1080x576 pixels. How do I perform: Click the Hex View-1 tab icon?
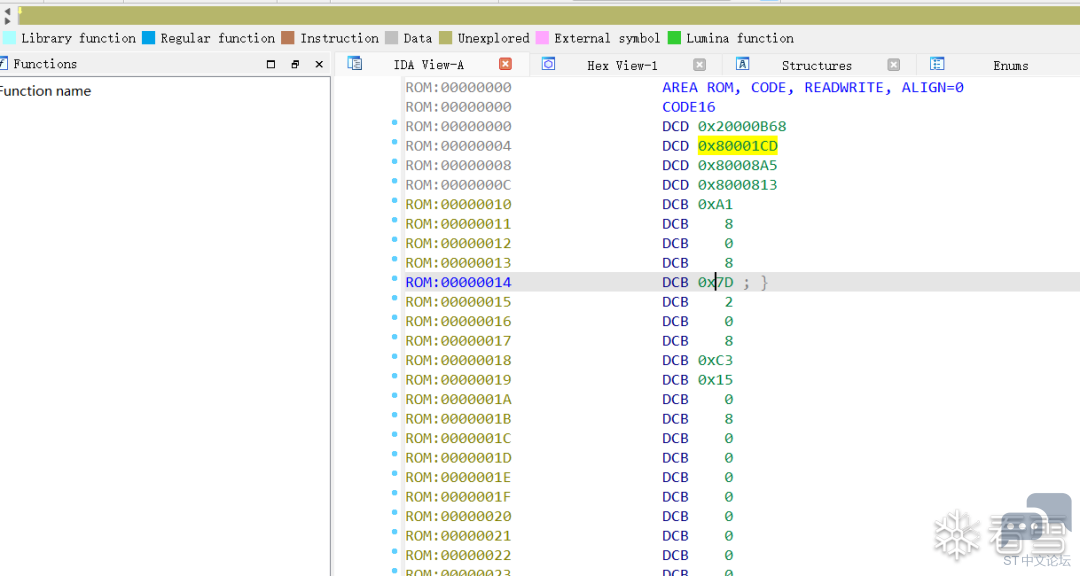click(548, 64)
